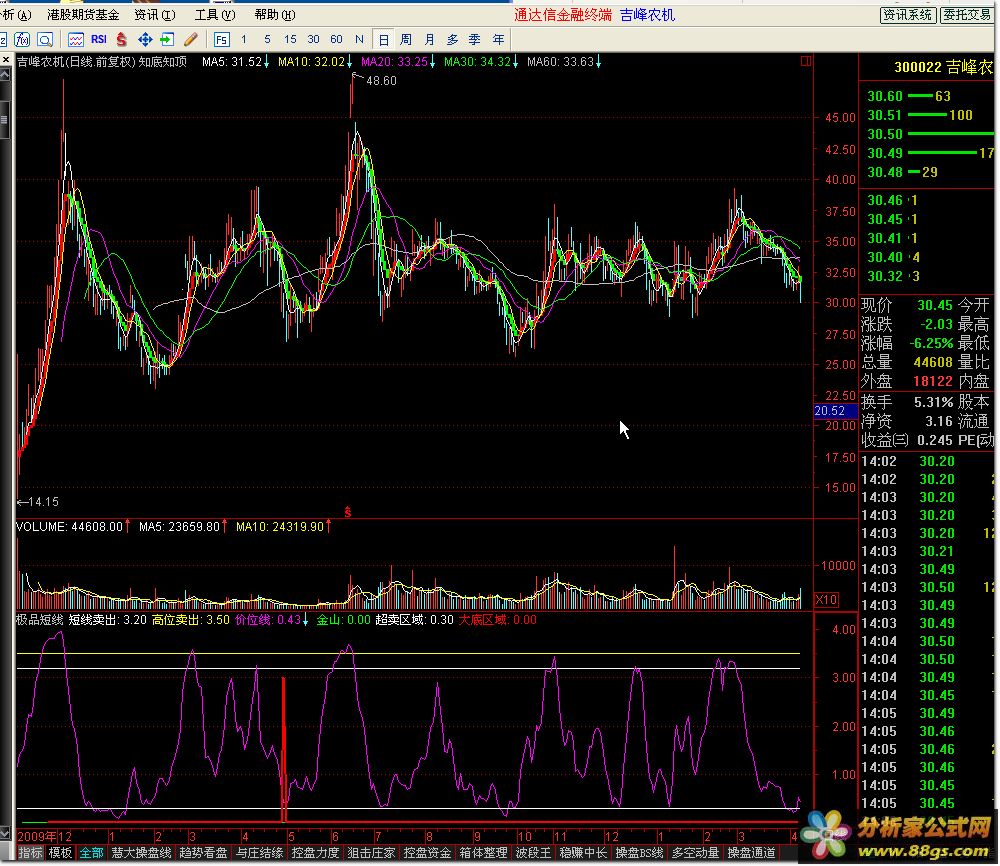Open the FS time-sharing chart icon
Viewport: 1000px width, 866px height.
221,40
